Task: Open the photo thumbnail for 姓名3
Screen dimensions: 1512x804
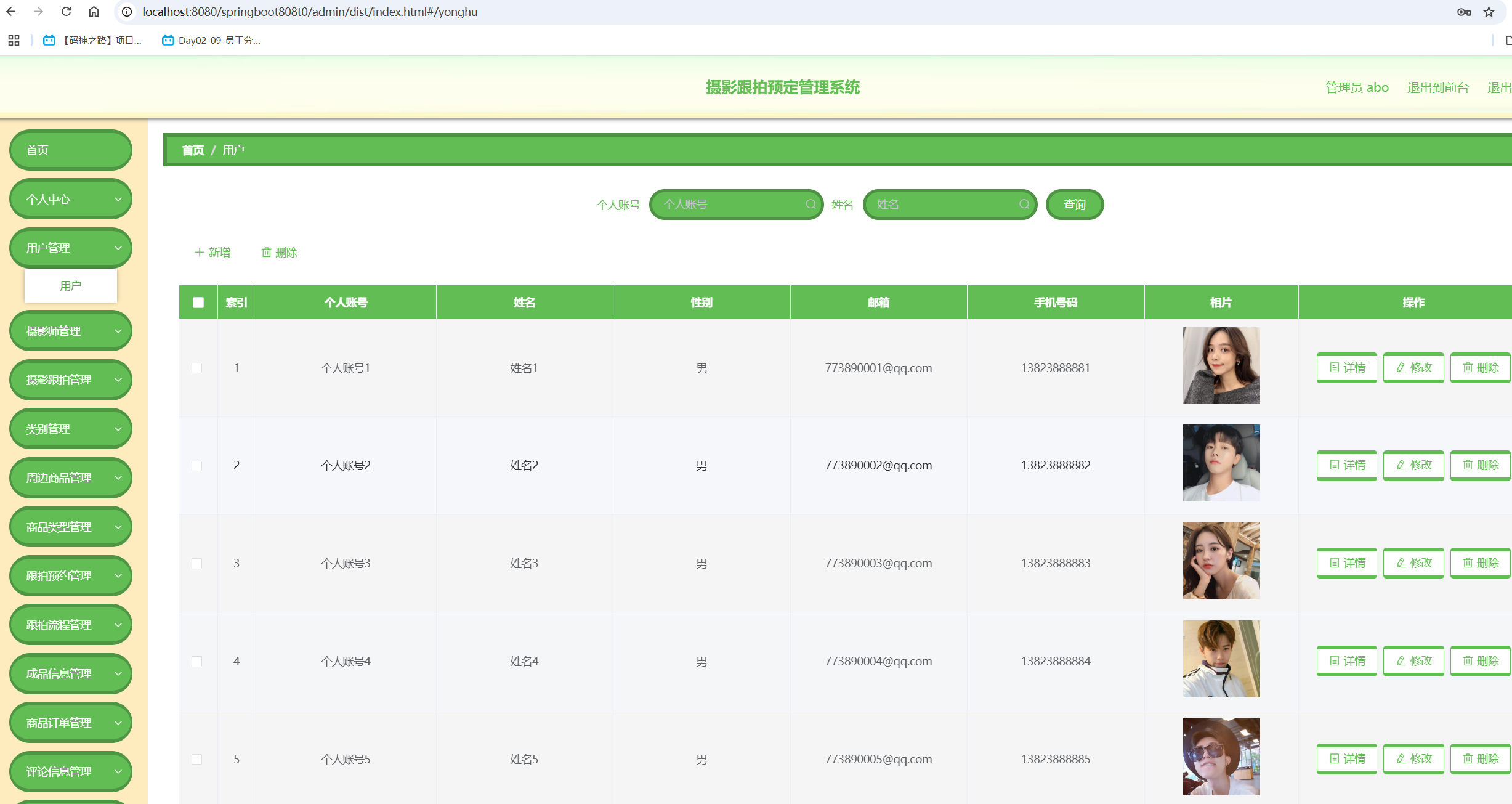Action: [1221, 561]
